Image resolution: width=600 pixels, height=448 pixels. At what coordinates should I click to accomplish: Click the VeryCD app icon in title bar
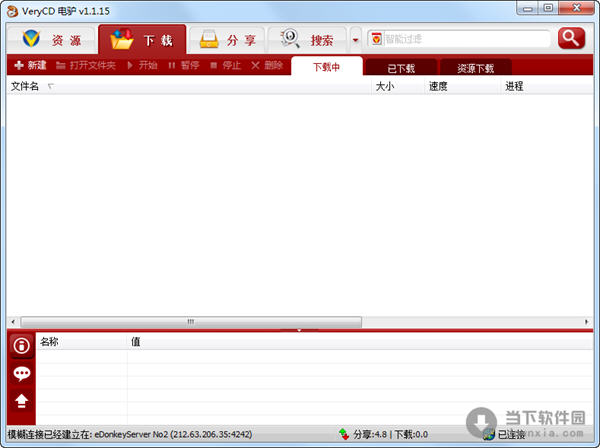coord(13,11)
